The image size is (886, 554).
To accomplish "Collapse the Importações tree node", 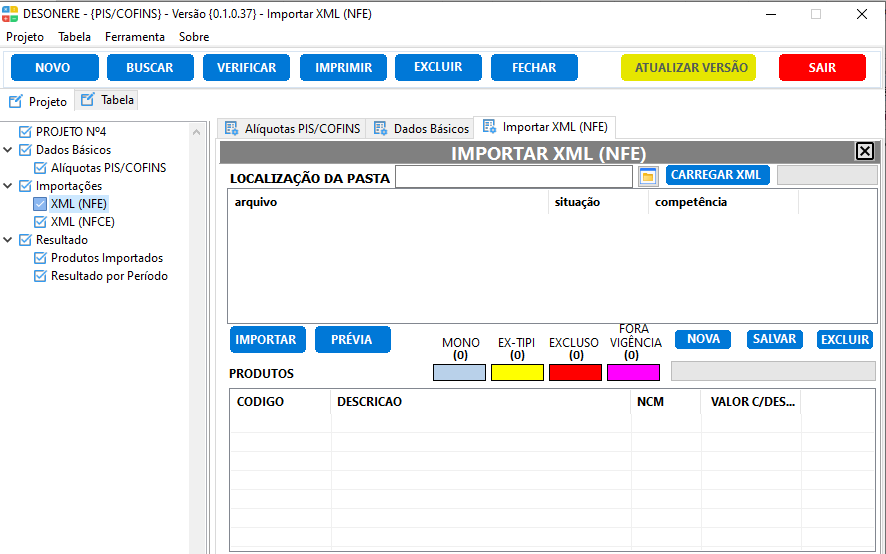I will click(9, 186).
